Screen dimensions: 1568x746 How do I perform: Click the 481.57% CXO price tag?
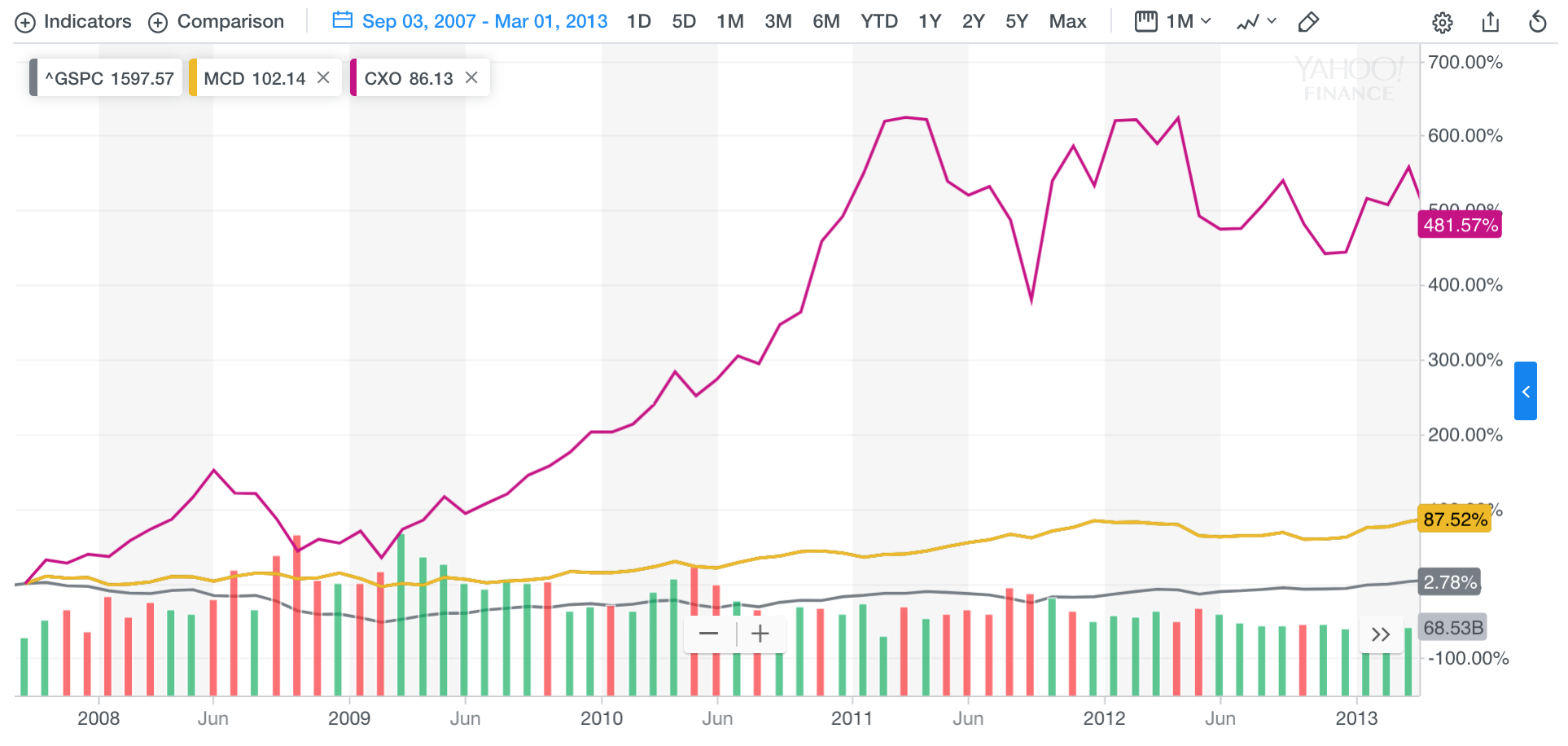[x=1461, y=225]
